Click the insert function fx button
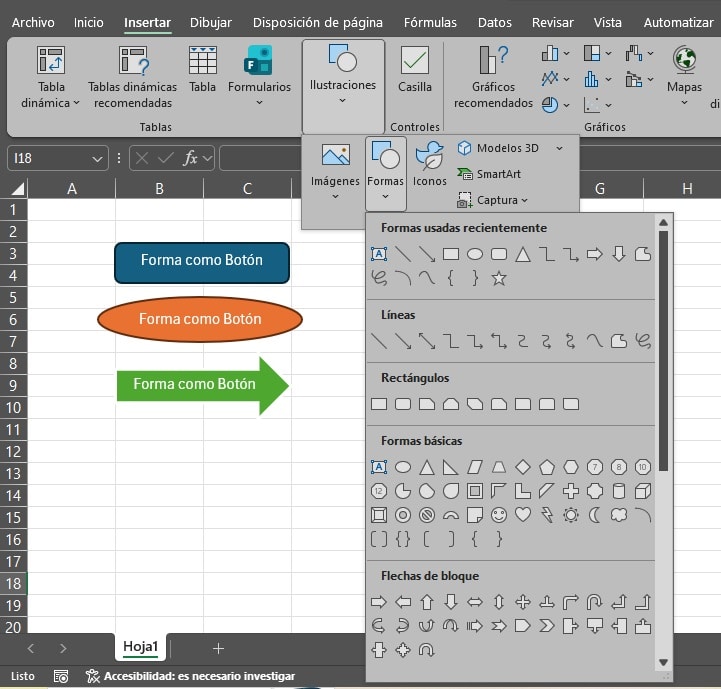 190,158
